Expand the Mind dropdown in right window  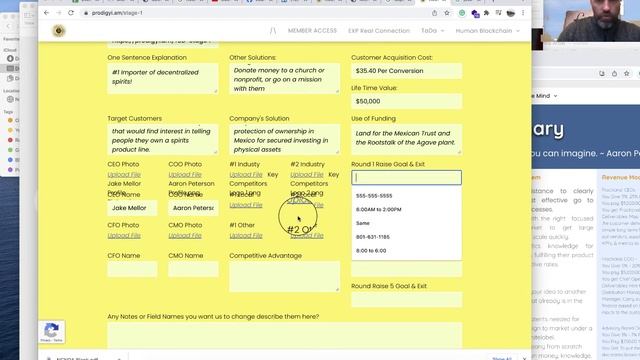tap(545, 96)
